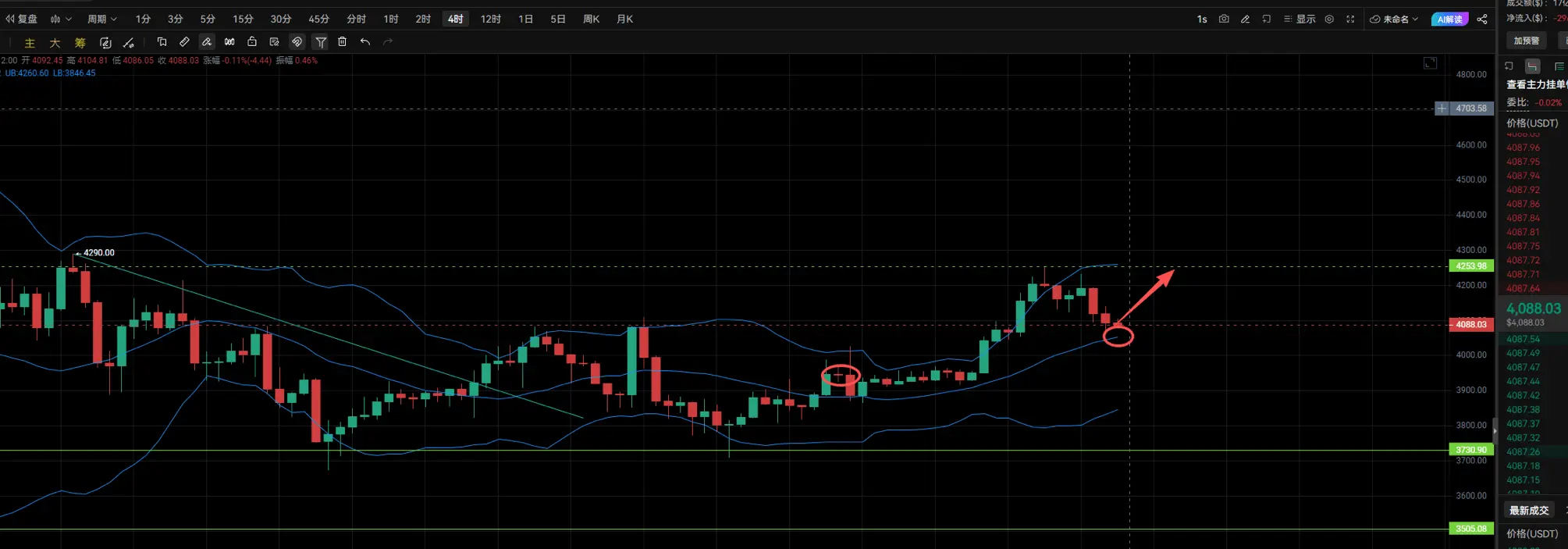The image size is (1568, 549).
Task: Click the 4,088.03 last price in order book
Action: coord(1534,308)
